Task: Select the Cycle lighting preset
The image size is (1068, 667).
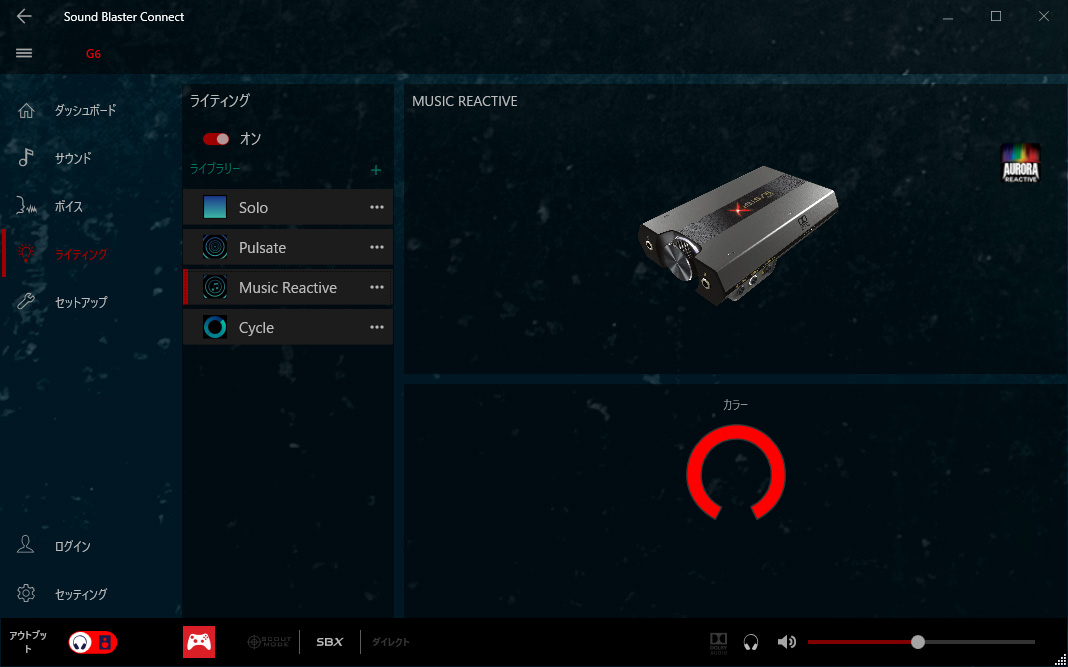Action: click(287, 327)
